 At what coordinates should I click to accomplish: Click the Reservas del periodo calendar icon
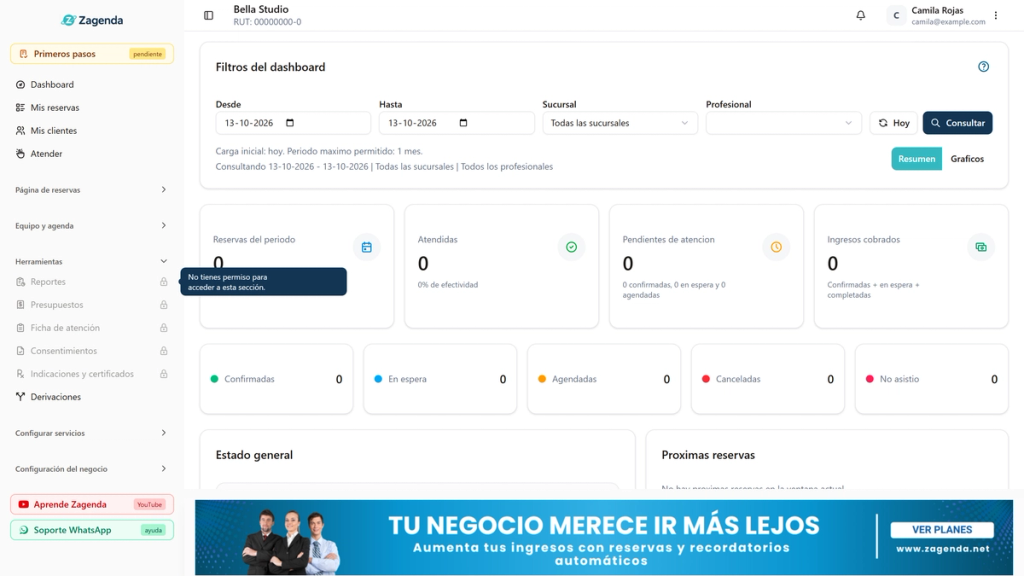(366, 247)
